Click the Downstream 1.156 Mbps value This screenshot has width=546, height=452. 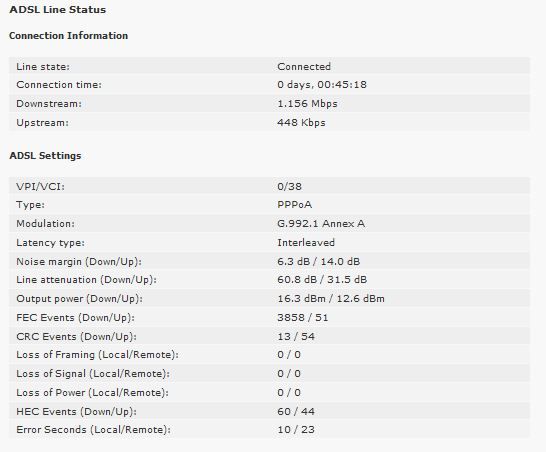point(307,104)
